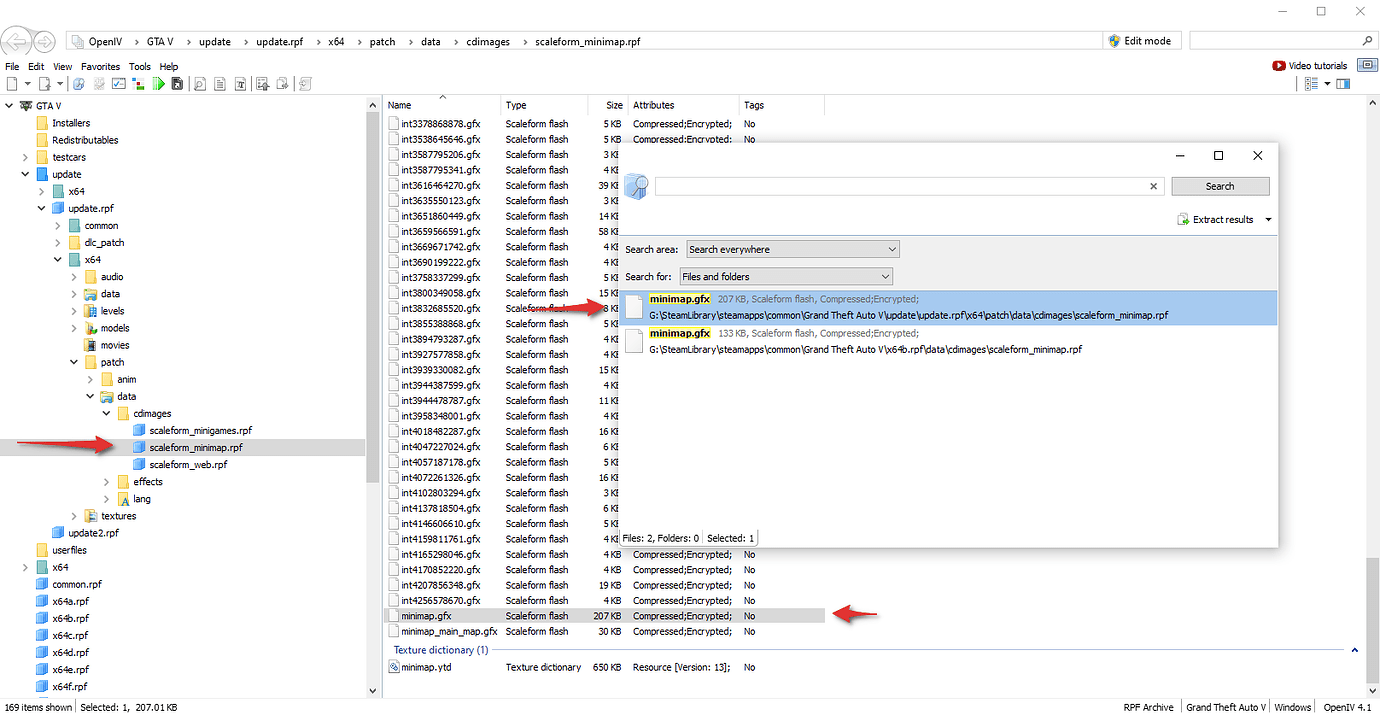Select the minimap.ytd texture dictionary file
The height and width of the screenshot is (714, 1380).
click(x=426, y=667)
